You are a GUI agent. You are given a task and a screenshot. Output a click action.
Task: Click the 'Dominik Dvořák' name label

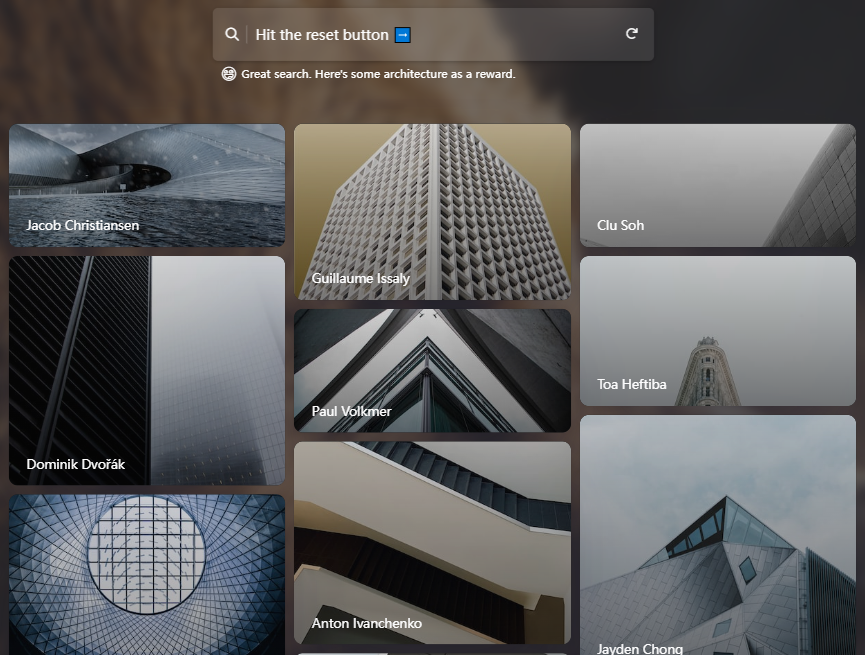click(76, 464)
